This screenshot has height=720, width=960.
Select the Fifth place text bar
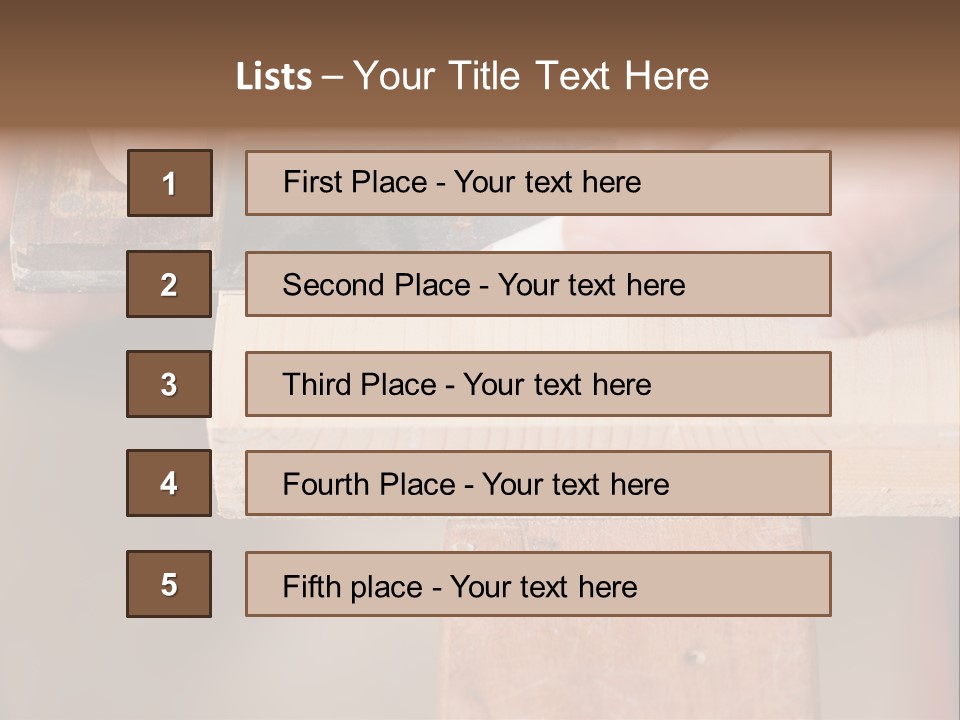click(538, 584)
